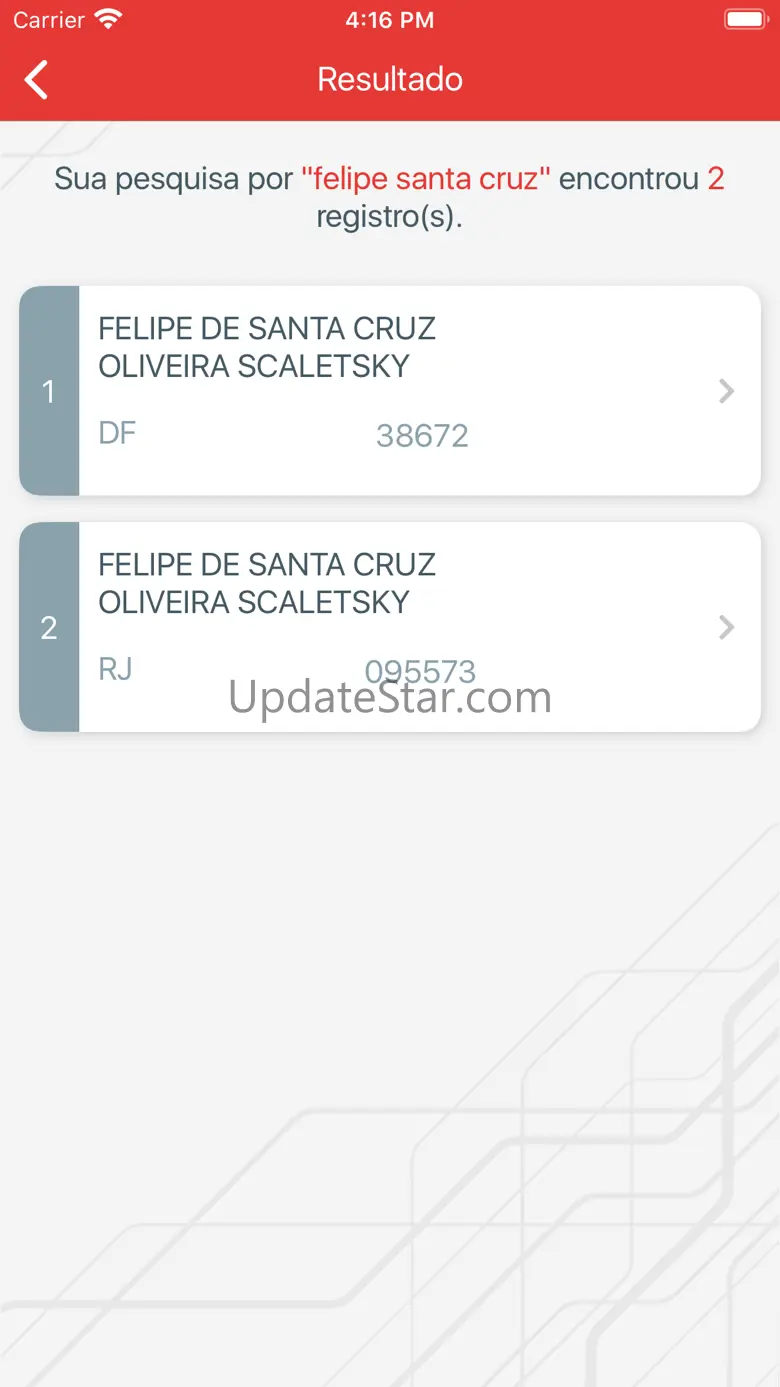Image resolution: width=780 pixels, height=1387 pixels.
Task: Tap the 4:16 PM clock
Action: 390,20
